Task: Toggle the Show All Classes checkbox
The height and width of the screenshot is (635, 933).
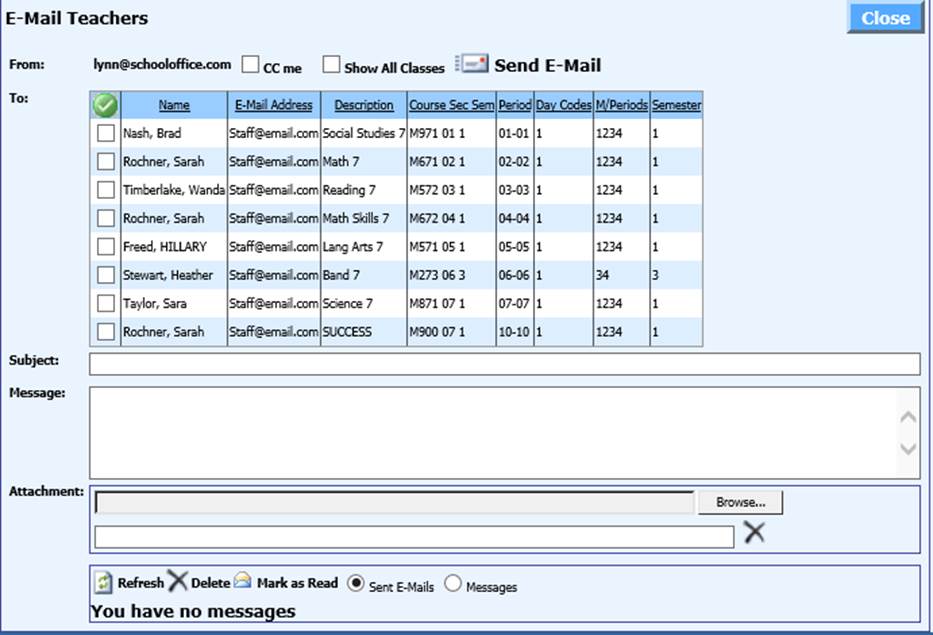Action: (x=331, y=65)
